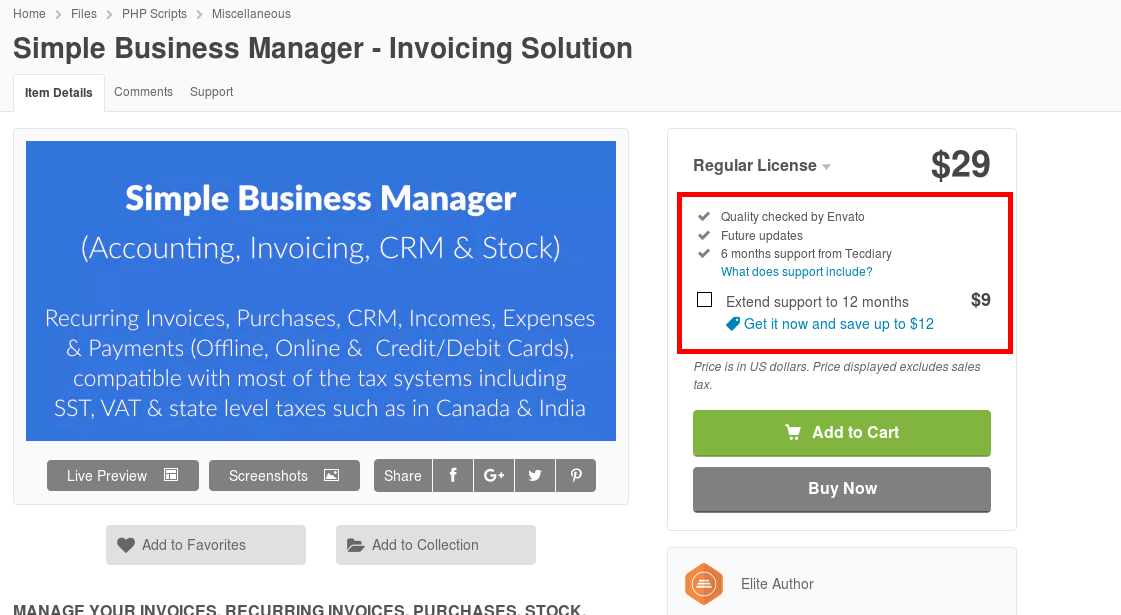
Task: Click the Simple Business Manager preview image
Action: [x=320, y=291]
